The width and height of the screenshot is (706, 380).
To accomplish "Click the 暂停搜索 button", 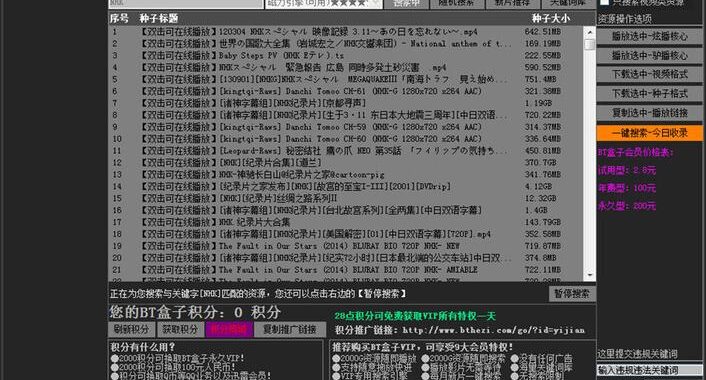I will [572, 294].
